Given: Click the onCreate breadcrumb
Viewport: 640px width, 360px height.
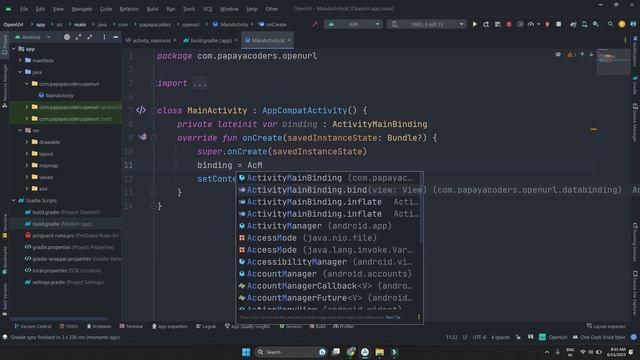Looking at the screenshot, I should 273,24.
